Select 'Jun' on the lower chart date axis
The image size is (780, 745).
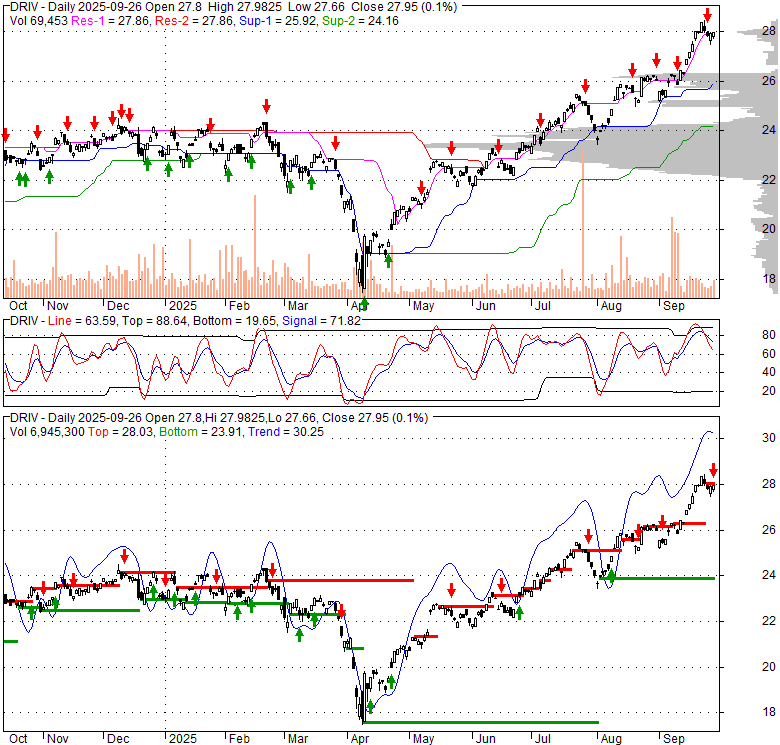coord(485,739)
